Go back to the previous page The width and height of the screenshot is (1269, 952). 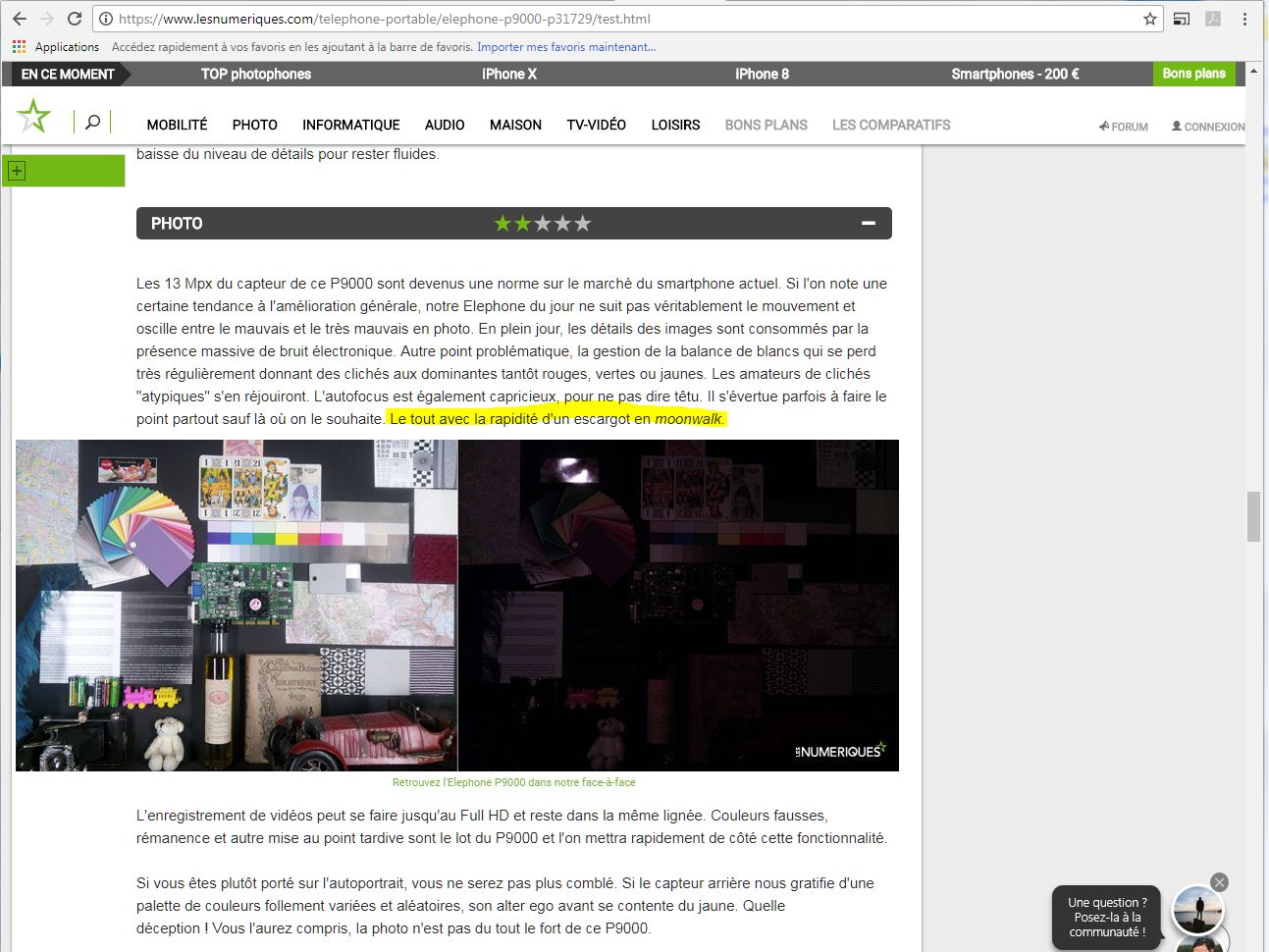[x=20, y=19]
